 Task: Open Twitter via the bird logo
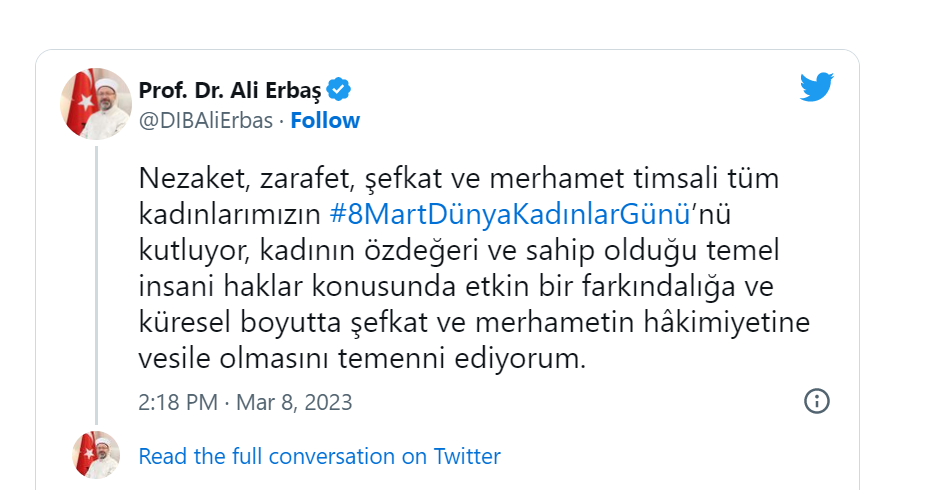click(816, 88)
